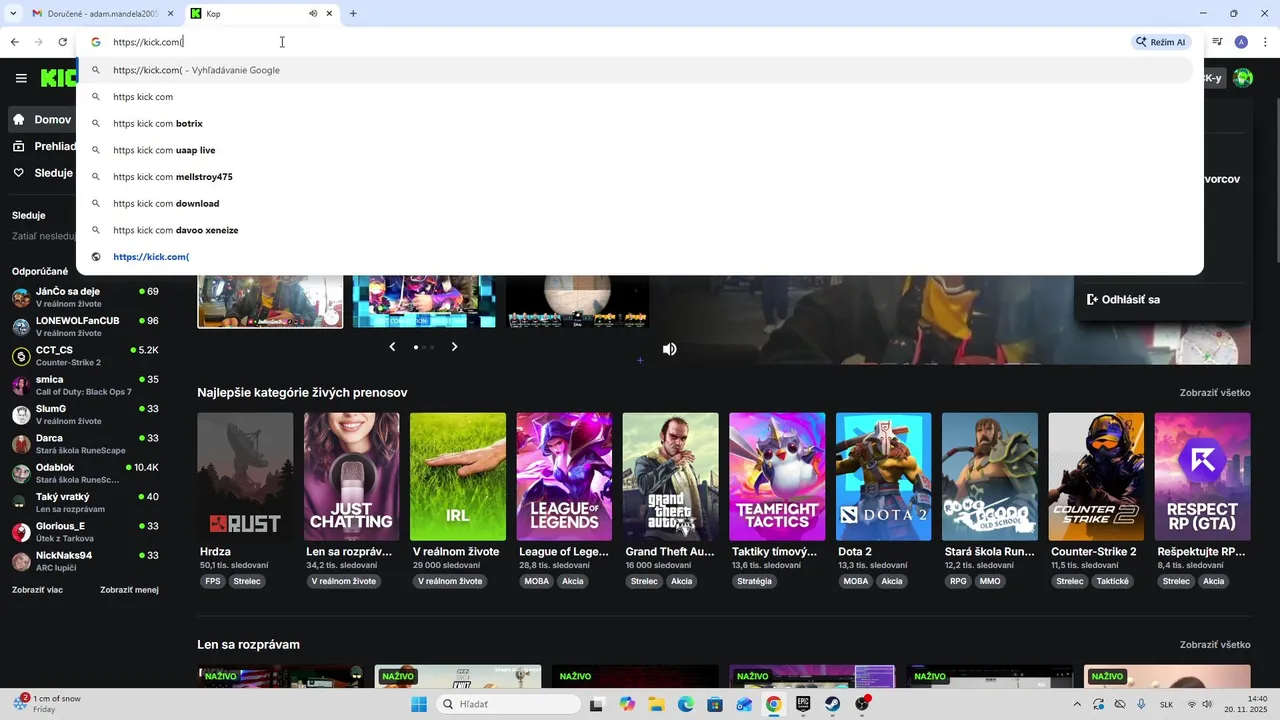Open Darca recommended channel

pyautogui.click(x=85, y=443)
